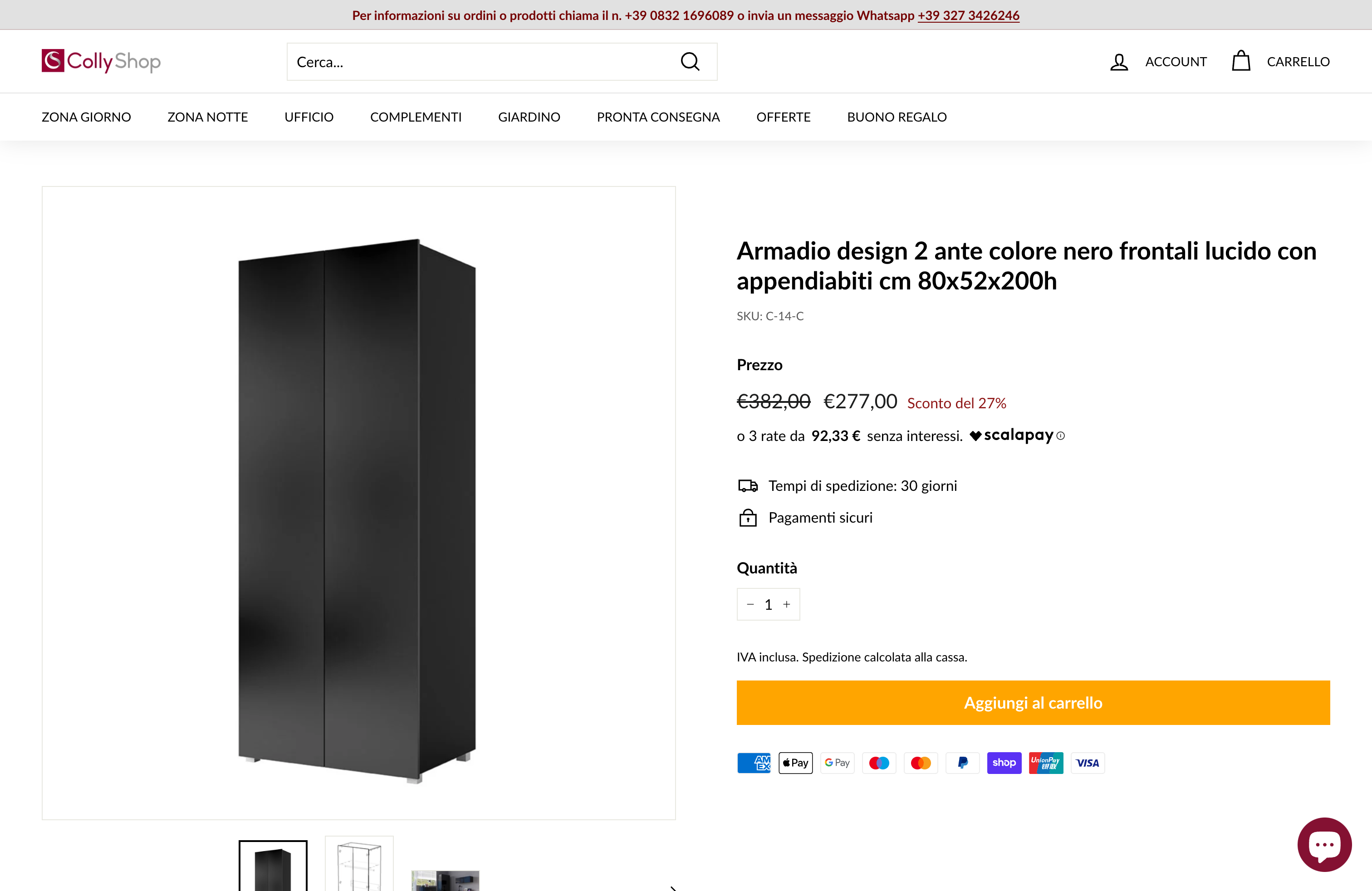Open the shopping bag cart icon

click(x=1240, y=61)
